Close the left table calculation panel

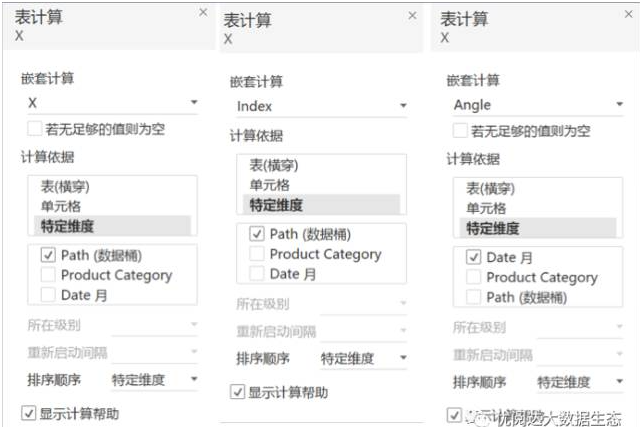[x=203, y=13]
